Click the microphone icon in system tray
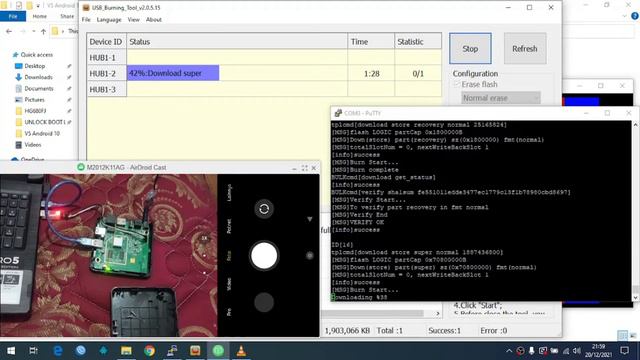The image size is (640, 360). (531, 351)
